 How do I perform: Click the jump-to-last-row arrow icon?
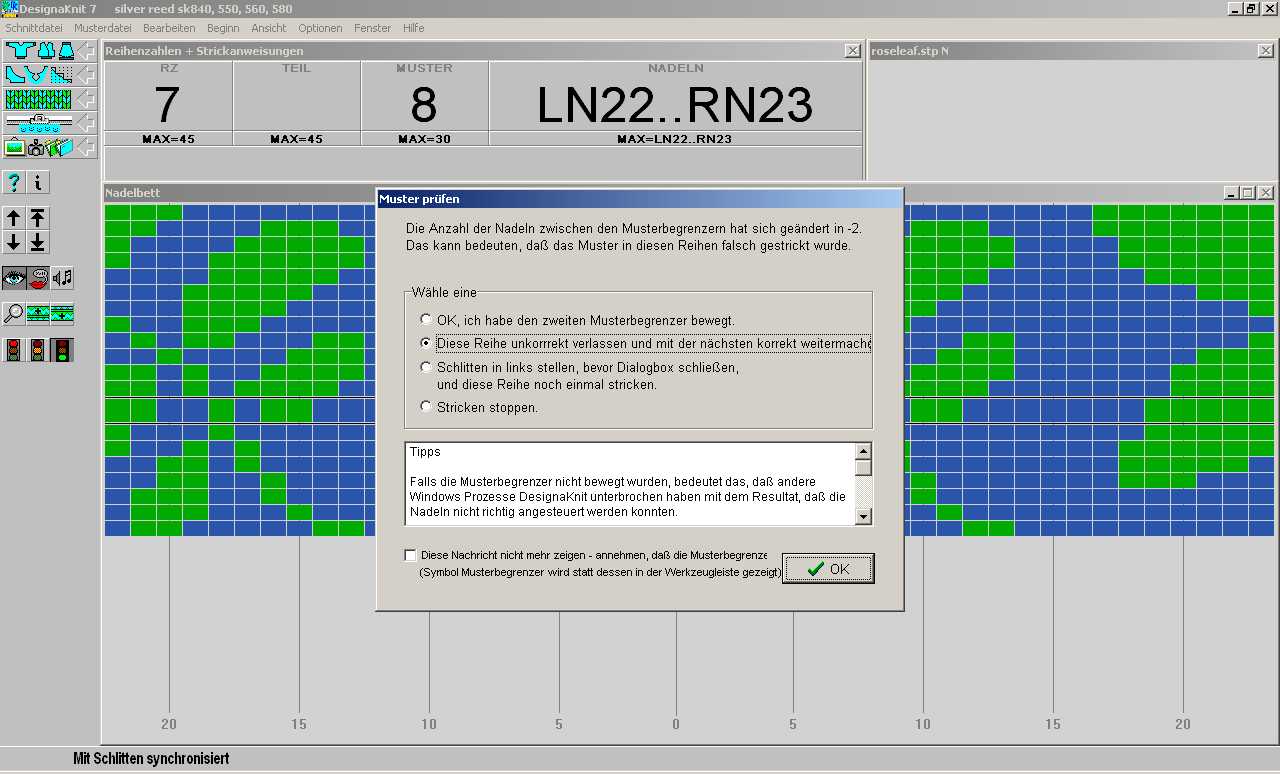[38, 242]
